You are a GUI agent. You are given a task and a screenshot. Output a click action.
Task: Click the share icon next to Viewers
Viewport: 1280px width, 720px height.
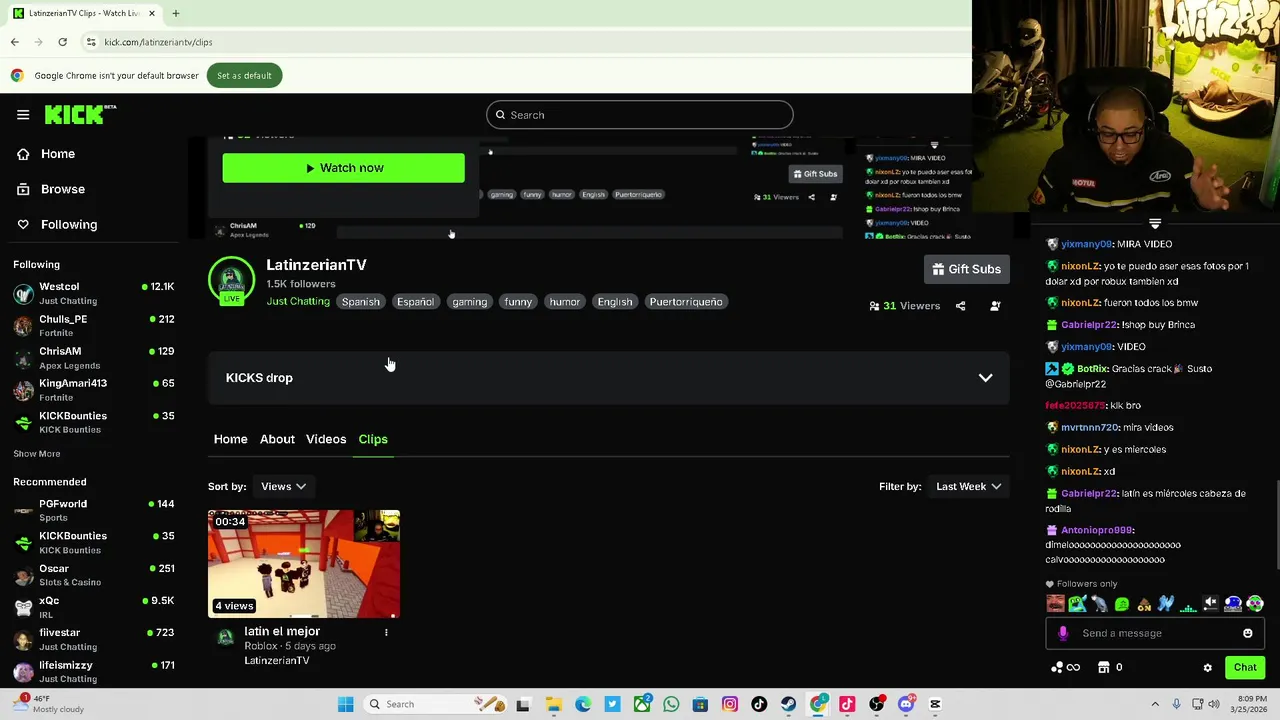point(960,306)
